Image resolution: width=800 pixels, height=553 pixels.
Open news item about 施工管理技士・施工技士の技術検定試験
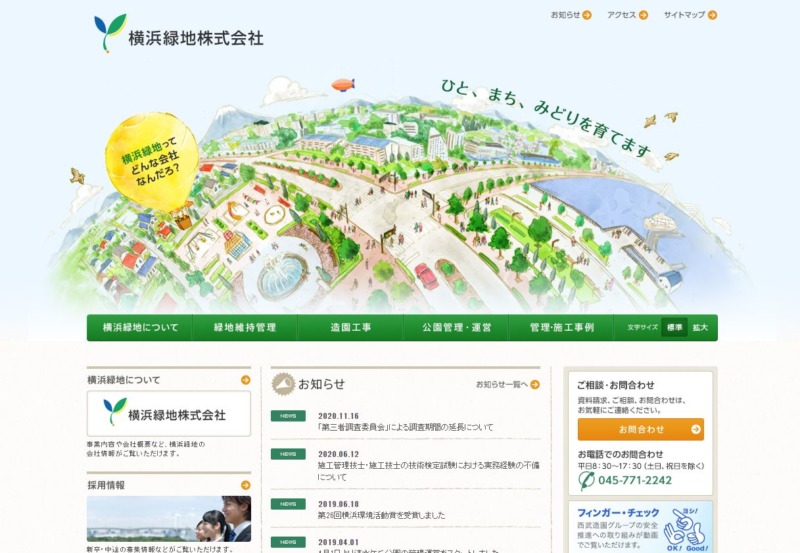[x=428, y=471]
